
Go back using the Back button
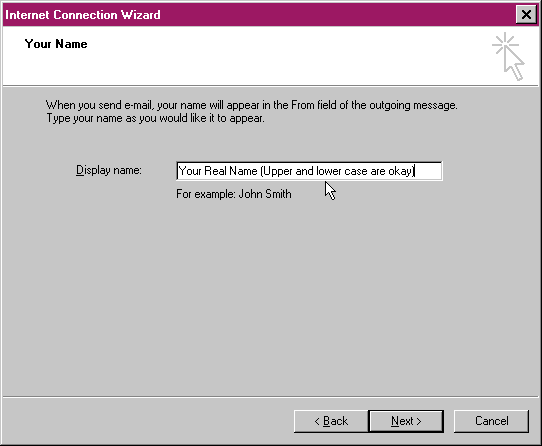point(331,421)
